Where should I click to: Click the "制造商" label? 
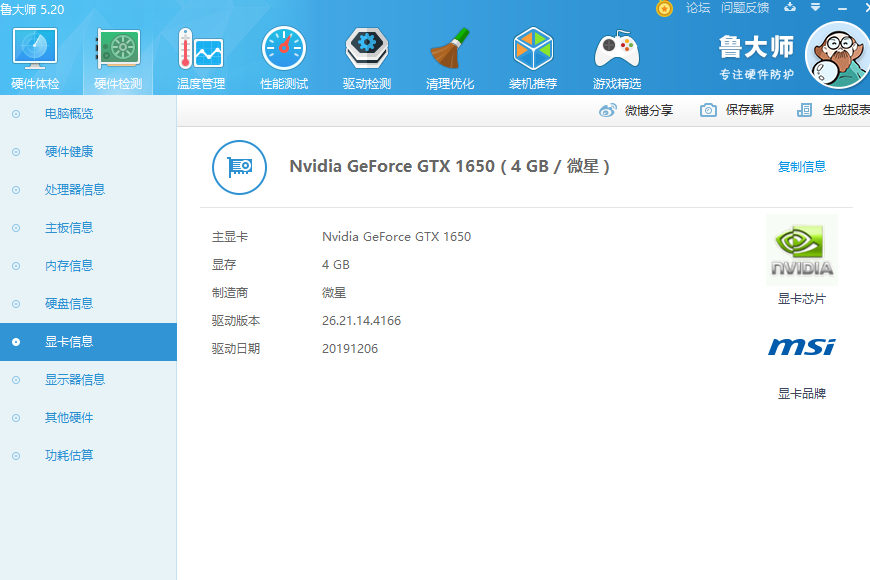pos(230,292)
